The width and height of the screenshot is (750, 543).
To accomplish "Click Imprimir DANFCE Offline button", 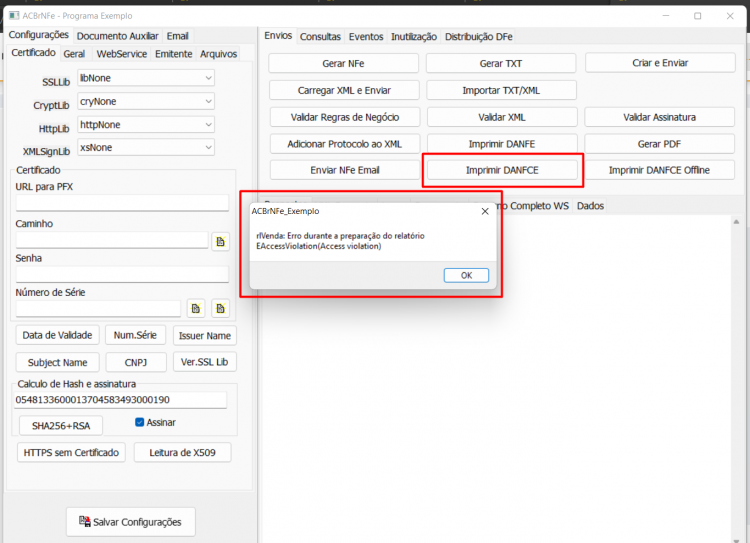I will (x=659, y=170).
